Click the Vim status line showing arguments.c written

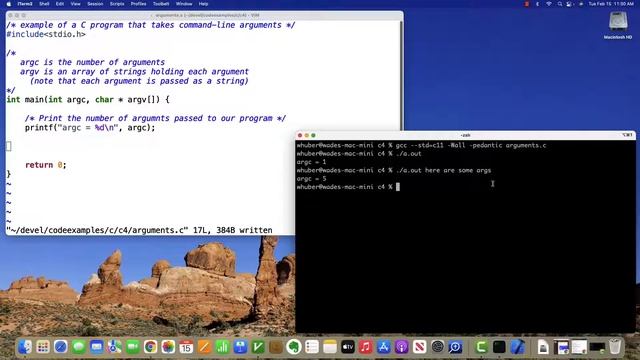coord(139,230)
